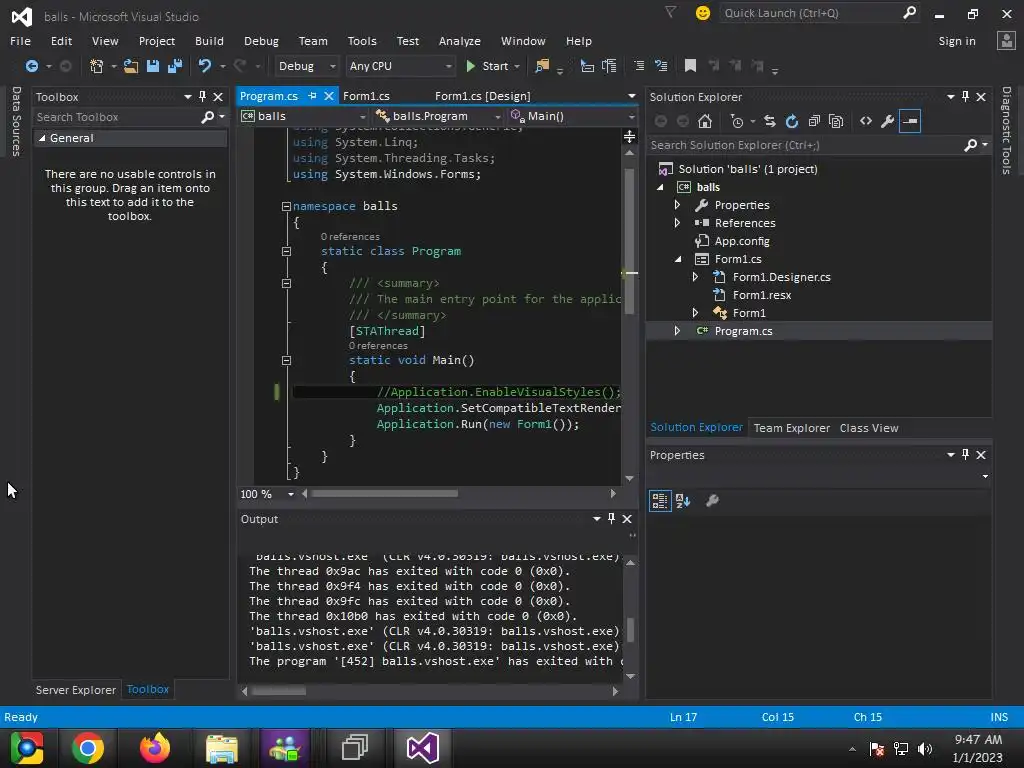Click the Alphabetical sort icon in Properties panel

[x=683, y=501]
